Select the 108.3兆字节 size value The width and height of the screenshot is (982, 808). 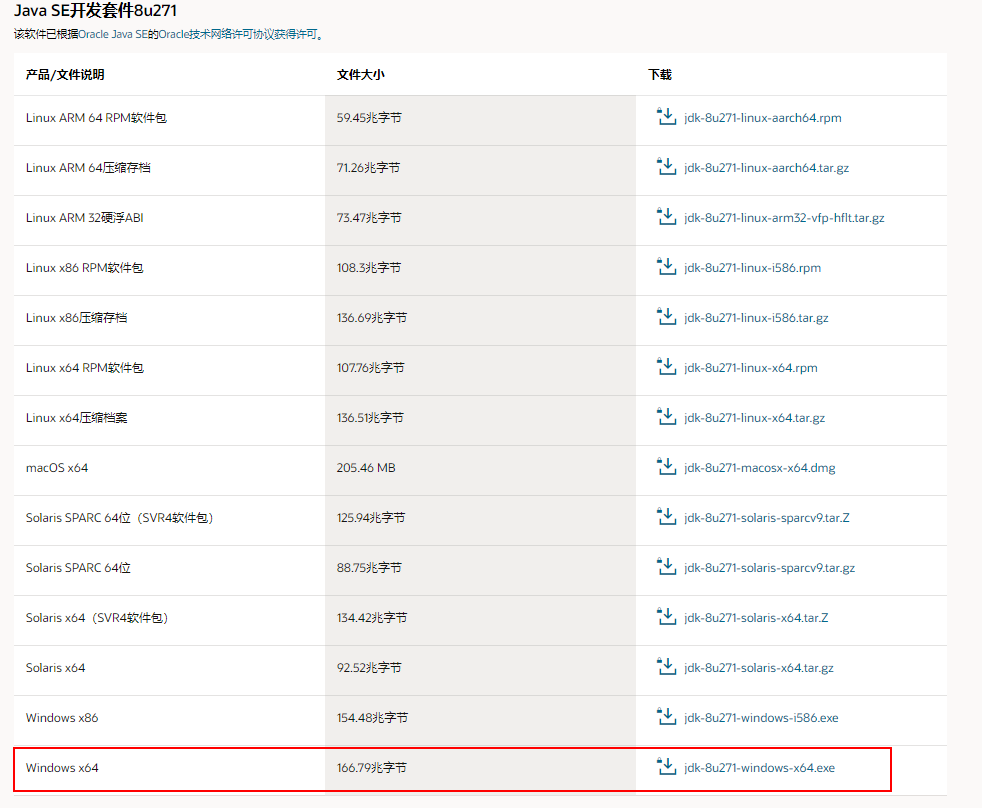369,268
